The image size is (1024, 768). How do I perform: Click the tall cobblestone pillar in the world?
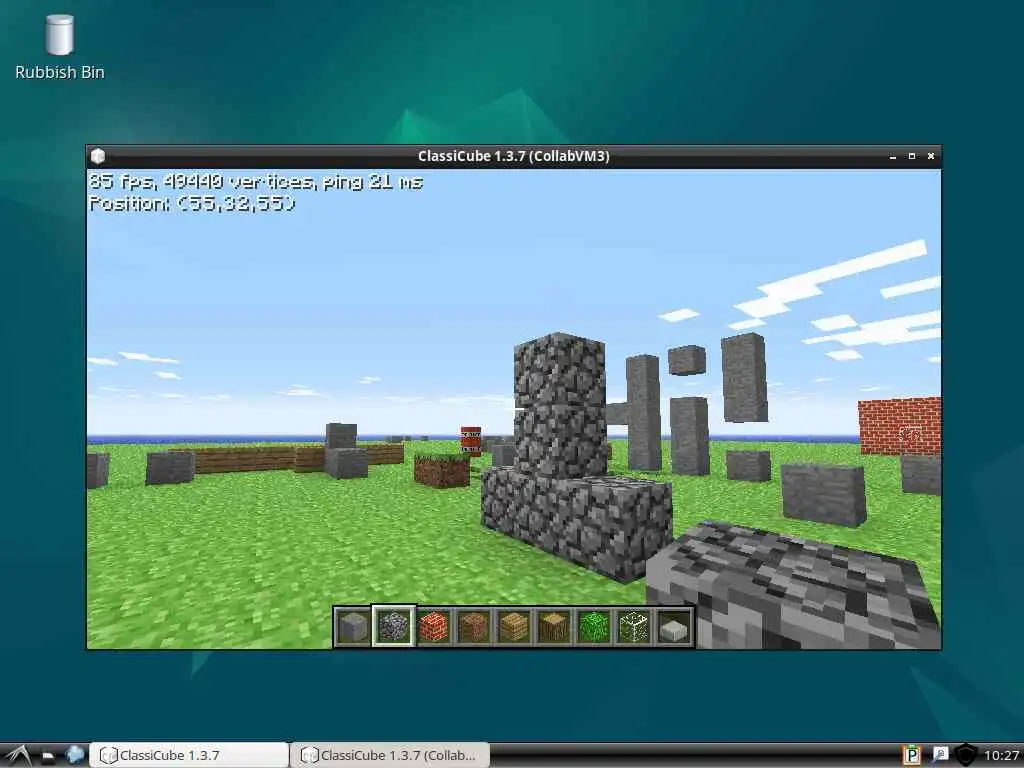[x=561, y=405]
